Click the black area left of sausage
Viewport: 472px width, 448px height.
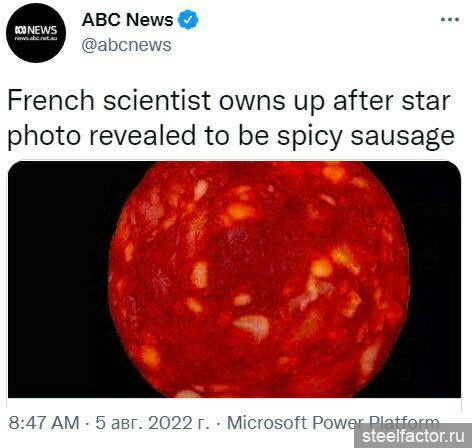pyautogui.click(x=60, y=280)
